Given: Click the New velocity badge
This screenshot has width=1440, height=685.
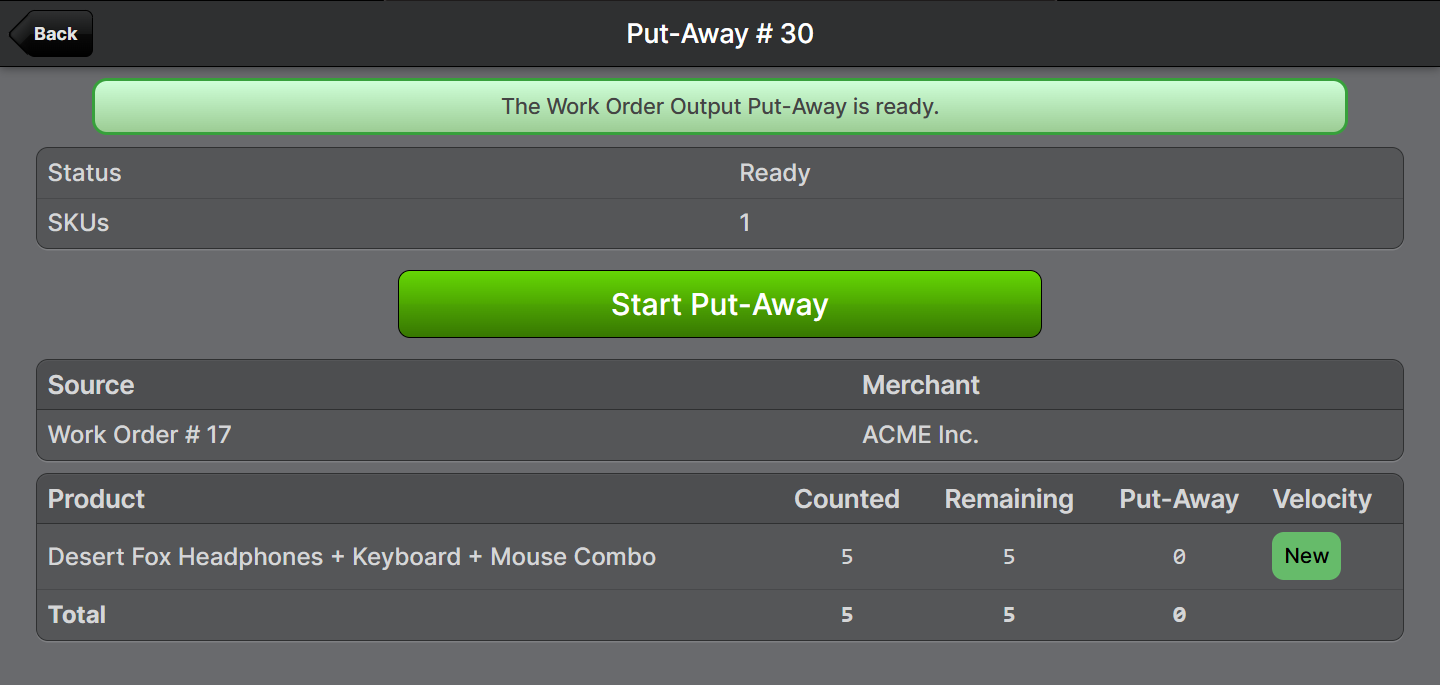Looking at the screenshot, I should point(1306,556).
